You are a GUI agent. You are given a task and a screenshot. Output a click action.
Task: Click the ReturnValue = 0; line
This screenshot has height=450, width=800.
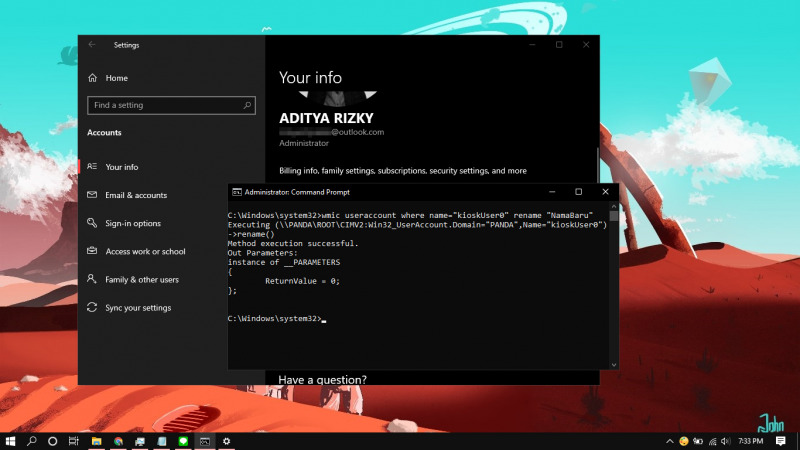click(302, 281)
